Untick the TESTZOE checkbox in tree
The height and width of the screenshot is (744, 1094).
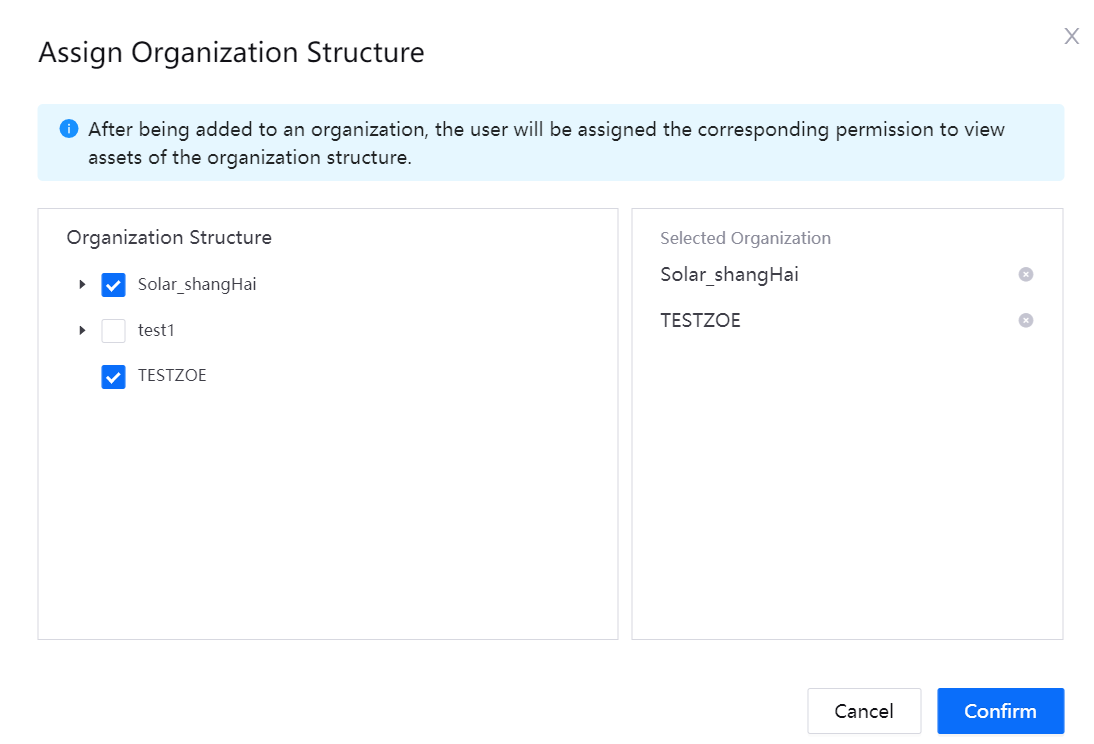(x=114, y=377)
